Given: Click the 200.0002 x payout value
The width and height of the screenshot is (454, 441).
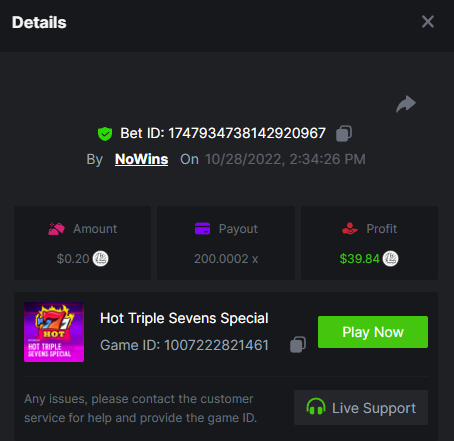Looking at the screenshot, I should click(226, 259).
